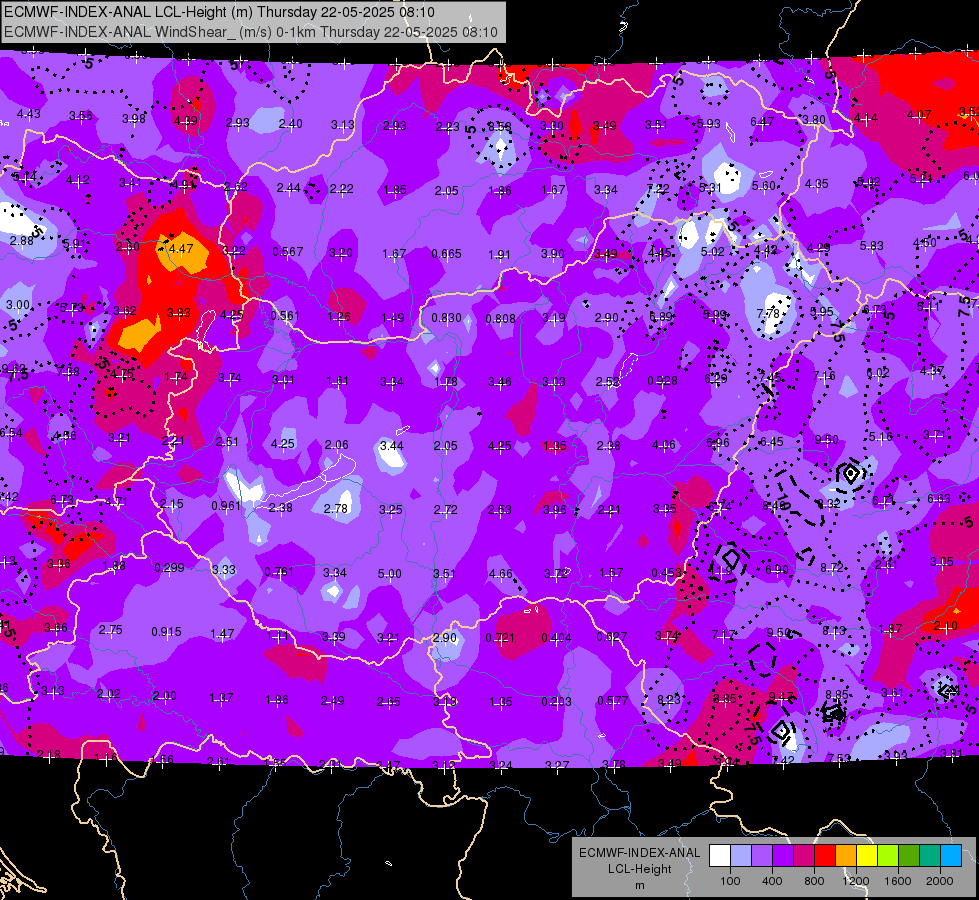Screen dimensions: 979x900
Task: Select the wind shear value 0.561
Action: click(285, 315)
